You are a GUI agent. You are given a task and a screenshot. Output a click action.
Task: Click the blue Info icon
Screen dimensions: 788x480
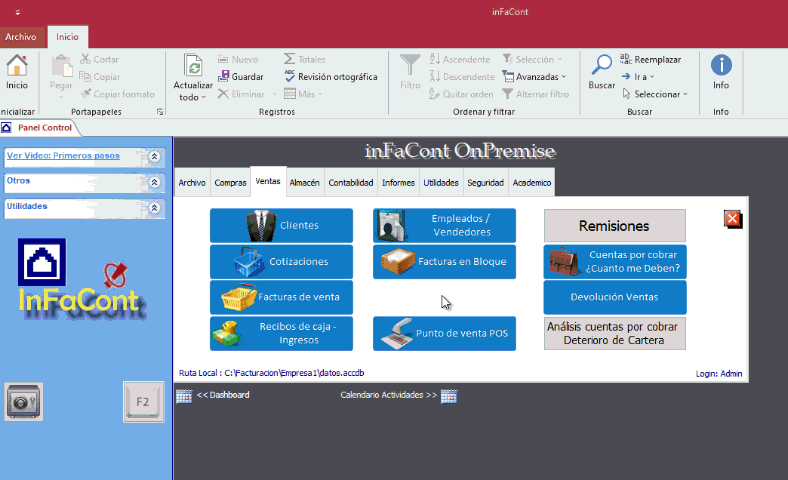coord(721,65)
